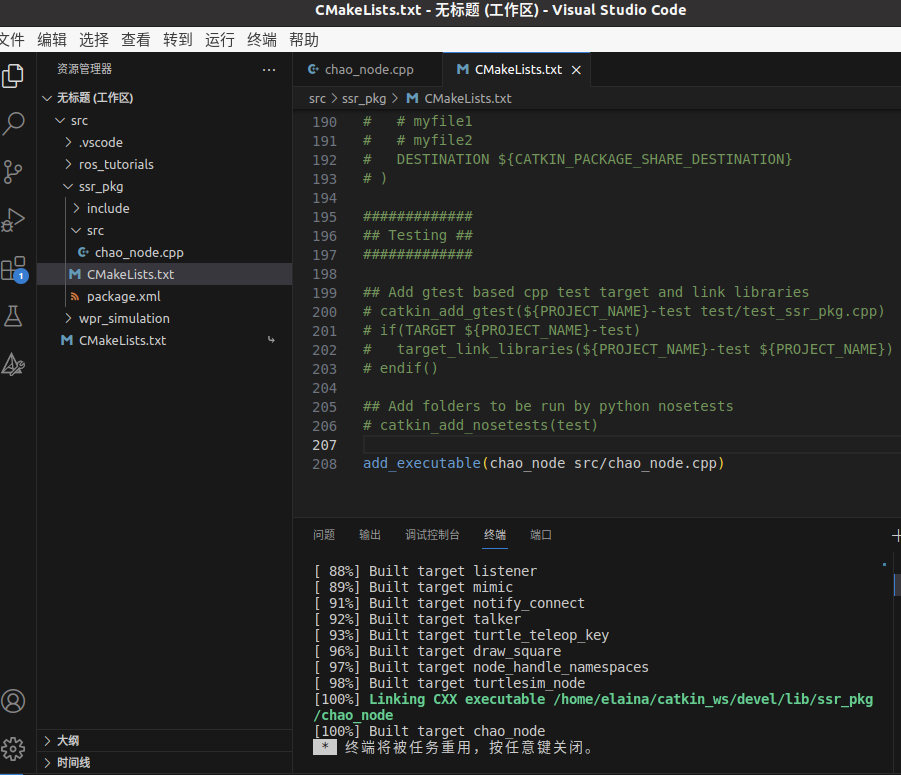This screenshot has width=901, height=775.
Task: Click the '# endif()' comment line
Action: [401, 368]
